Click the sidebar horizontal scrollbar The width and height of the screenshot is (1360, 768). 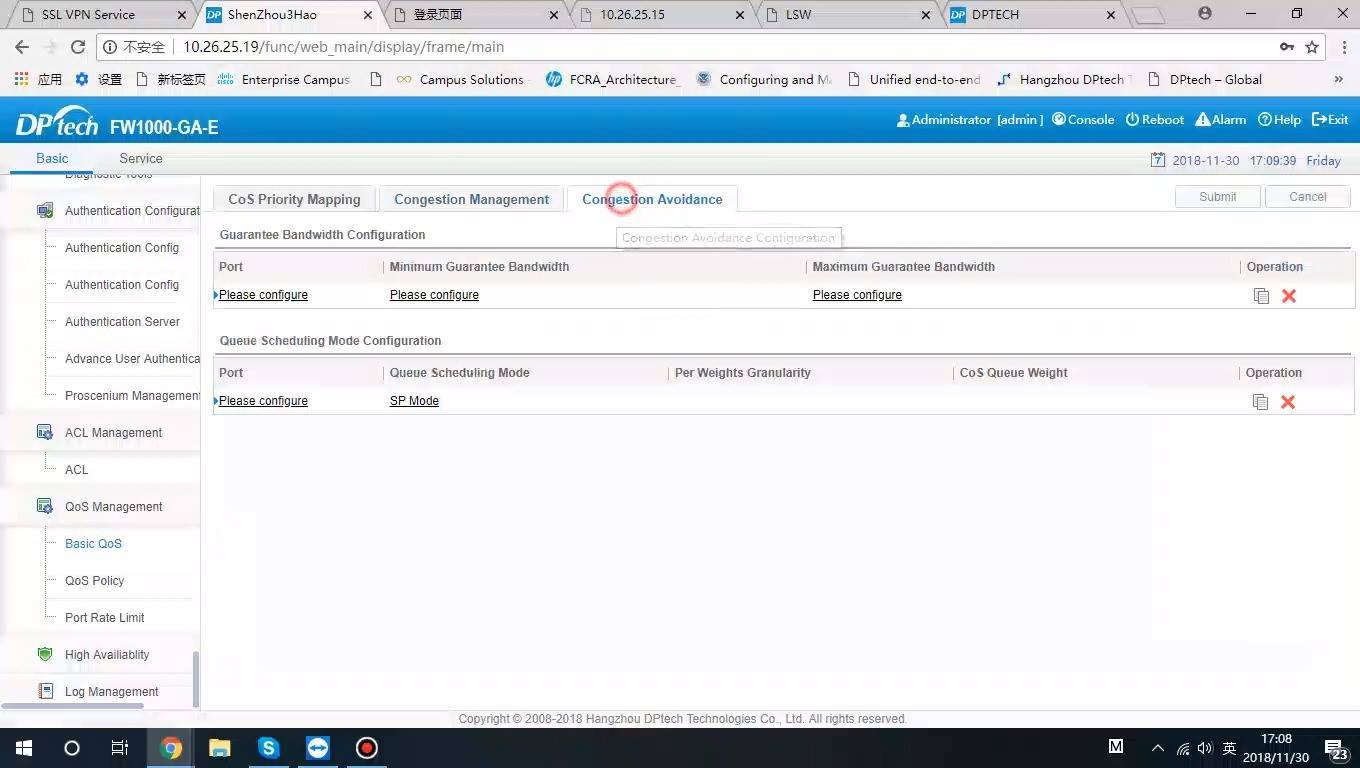[x=72, y=706]
